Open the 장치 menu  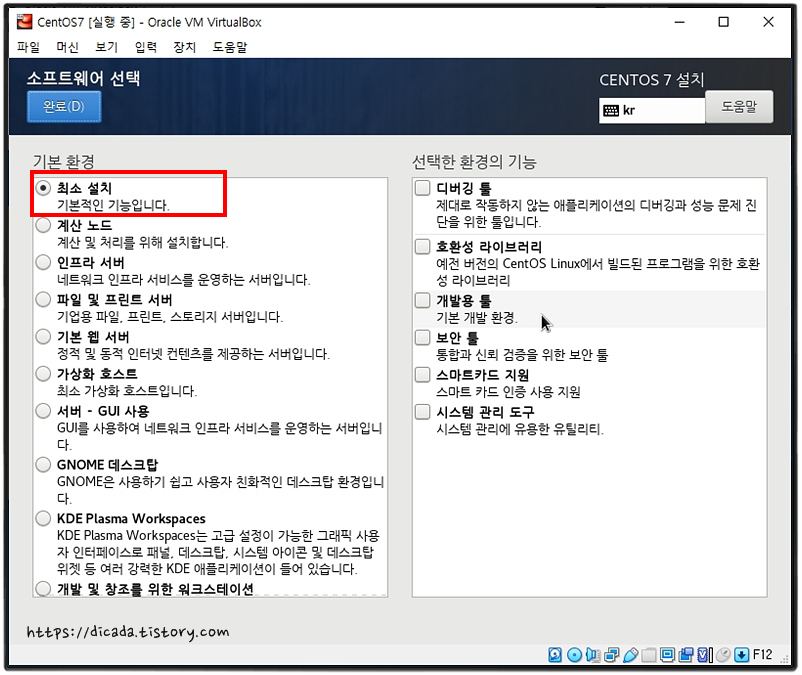pyautogui.click(x=185, y=47)
